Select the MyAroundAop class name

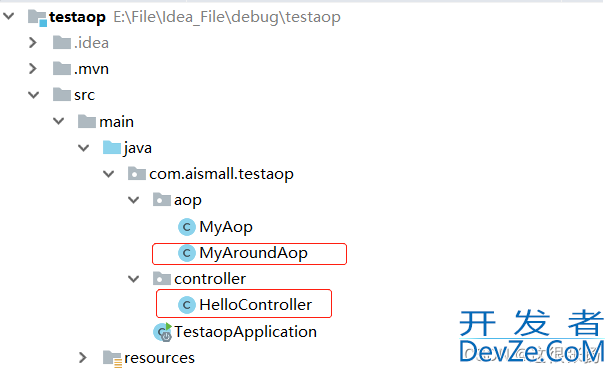pos(253,253)
